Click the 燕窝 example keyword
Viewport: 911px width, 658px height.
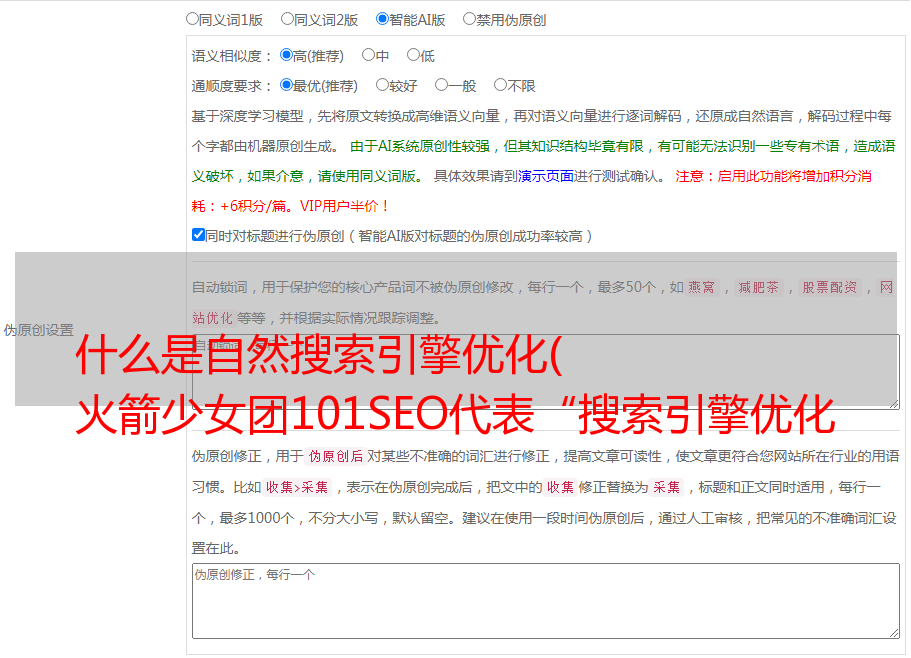pos(702,287)
